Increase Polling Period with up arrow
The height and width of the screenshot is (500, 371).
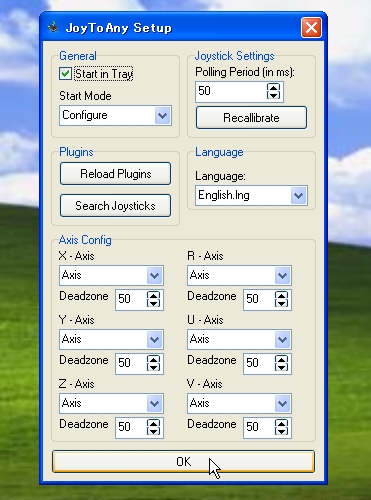[x=273, y=87]
